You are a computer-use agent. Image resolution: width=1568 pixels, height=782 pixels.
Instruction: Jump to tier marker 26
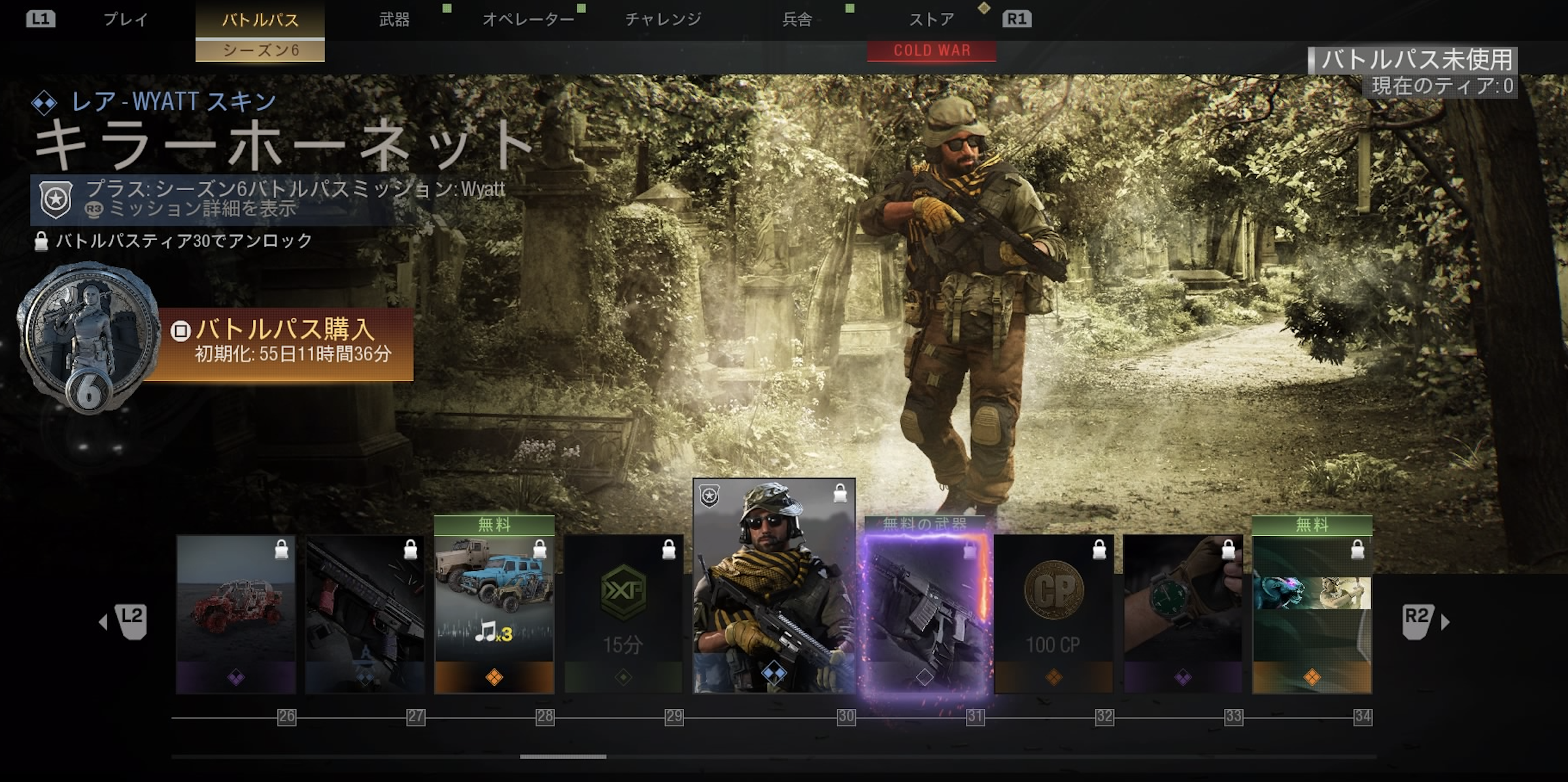[287, 717]
